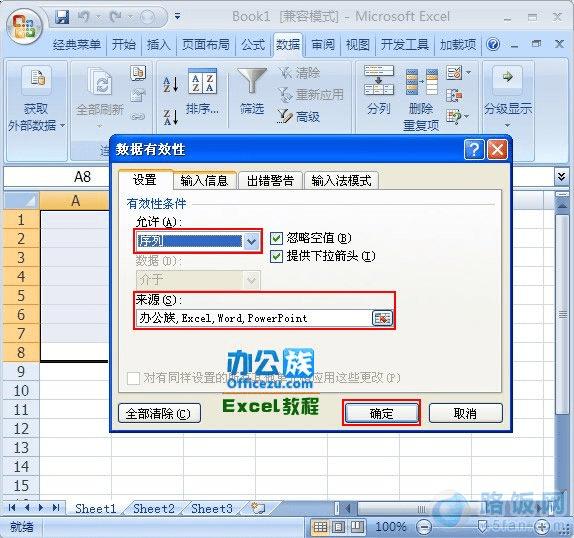Open the Review ribbon tab

pos(323,45)
